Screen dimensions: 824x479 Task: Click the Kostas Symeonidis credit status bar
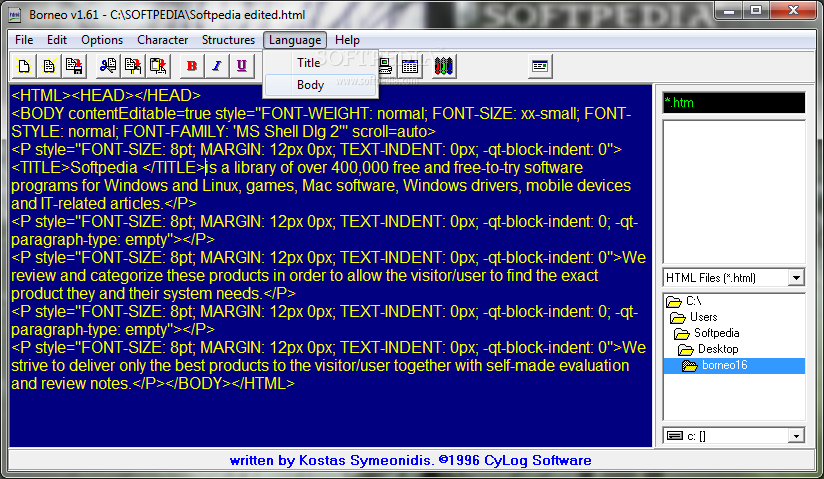pos(411,461)
